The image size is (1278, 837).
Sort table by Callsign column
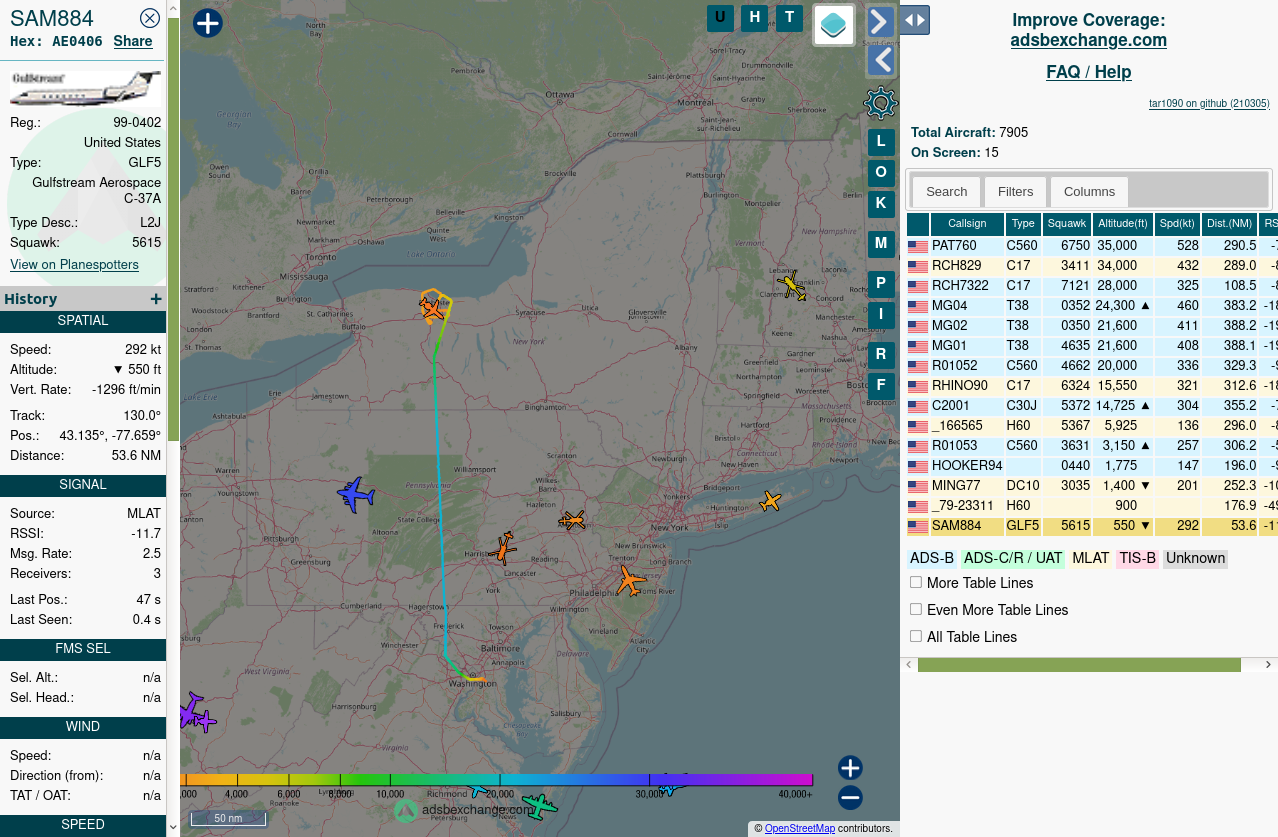coord(967,224)
